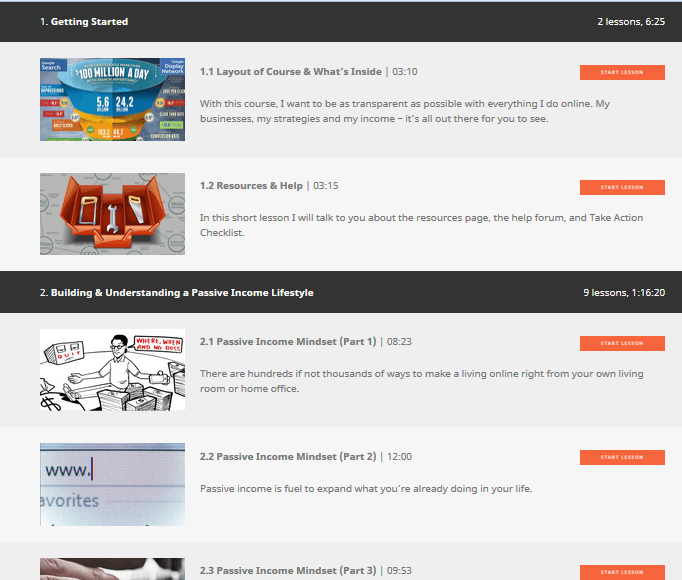Image resolution: width=682 pixels, height=580 pixels.
Task: Select the 12:00 duration of lesson 2.2
Action: click(399, 456)
